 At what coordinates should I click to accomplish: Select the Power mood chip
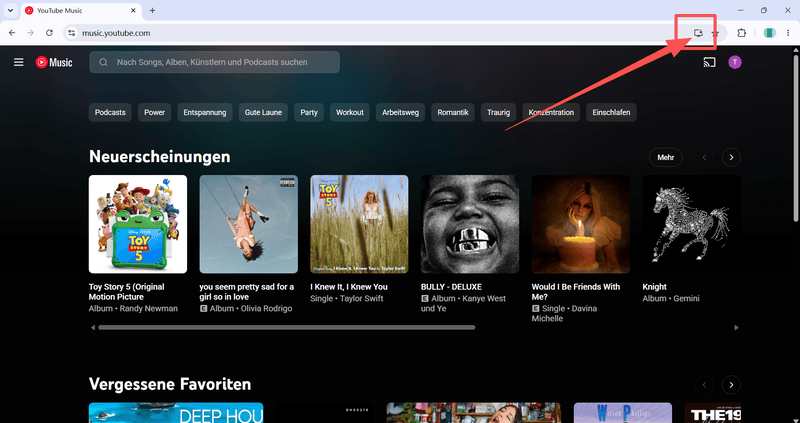[155, 112]
